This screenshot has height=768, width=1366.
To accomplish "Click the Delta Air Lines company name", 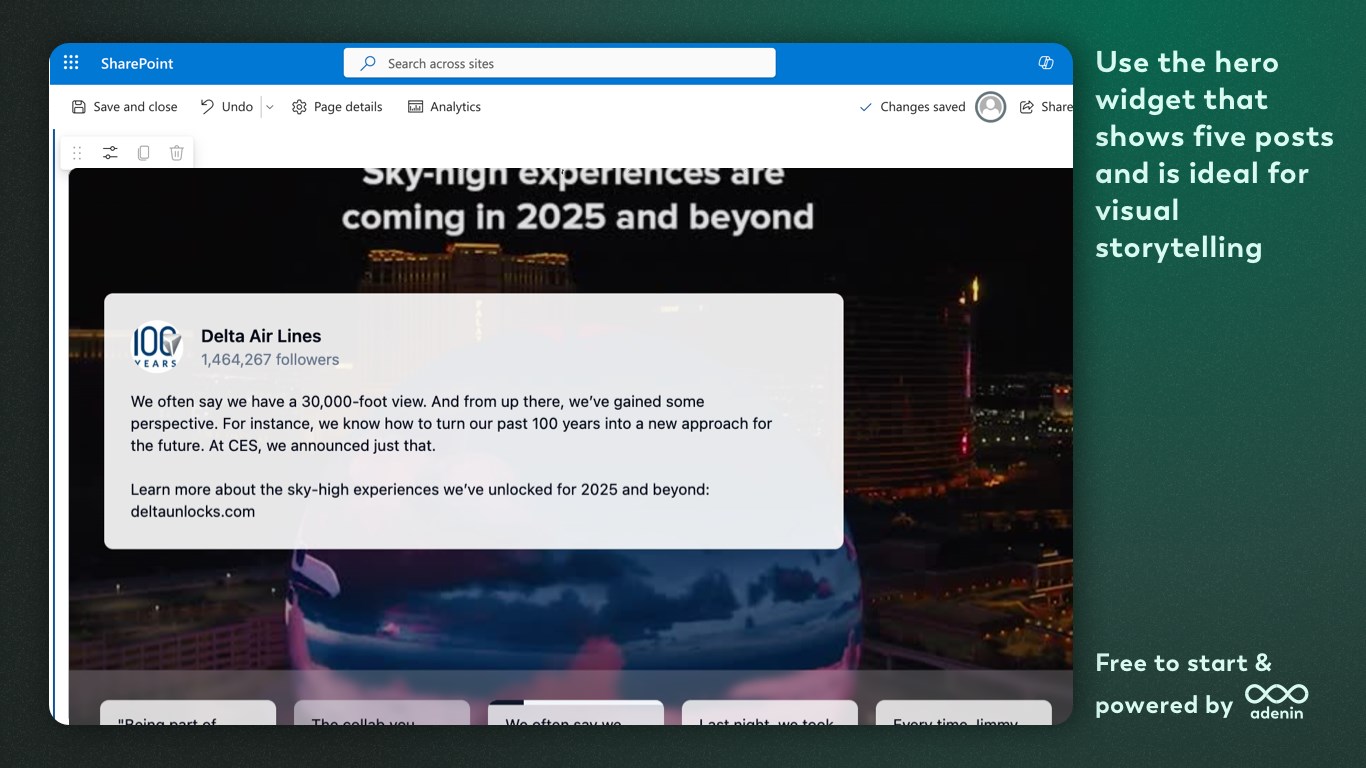I will (x=261, y=336).
